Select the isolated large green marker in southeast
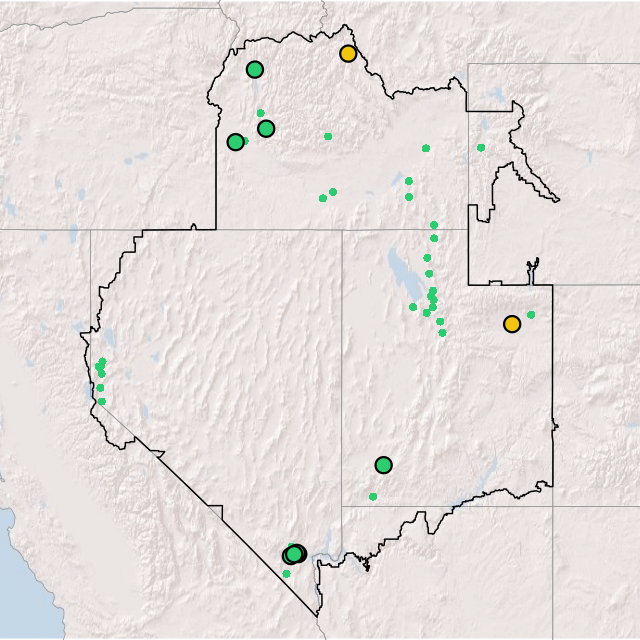This screenshot has width=640, height=640. [x=383, y=465]
